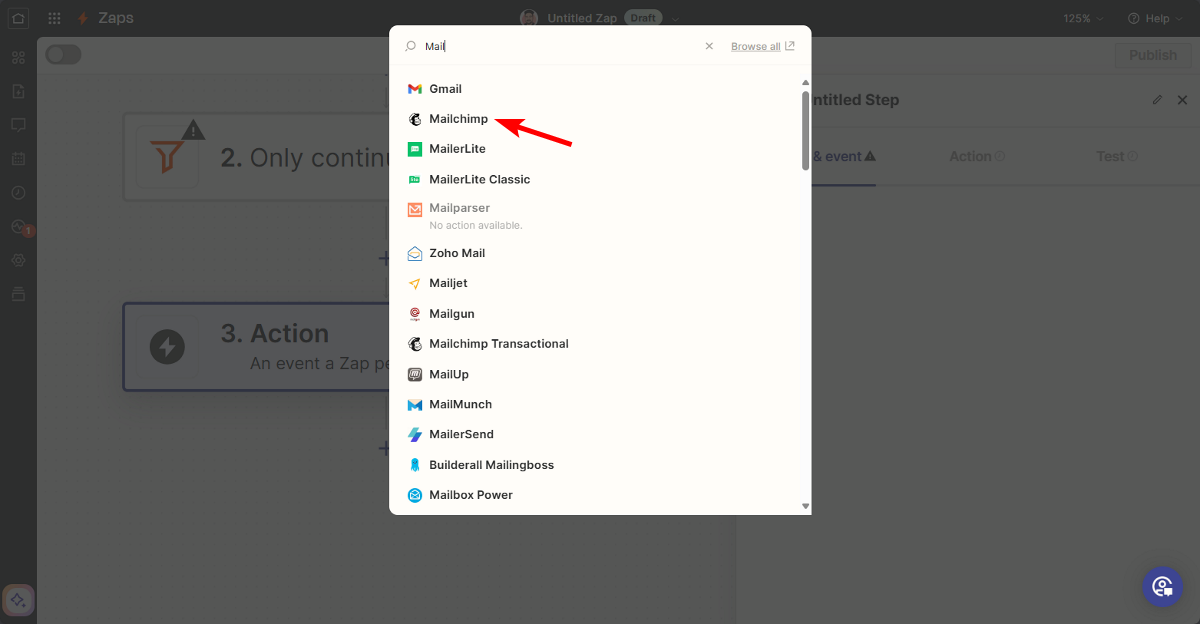Click the Browse all link
The image size is (1200, 624).
click(x=763, y=46)
